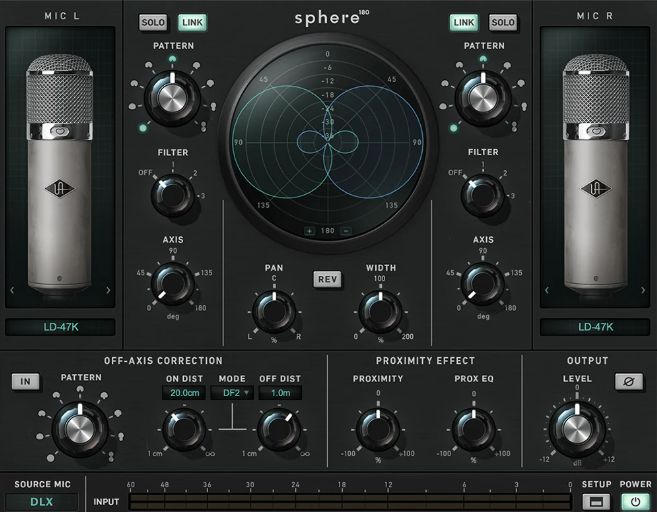Viewport: 657px width, 512px height.
Task: Toggle the left LINK button
Action: pyautogui.click(x=192, y=22)
